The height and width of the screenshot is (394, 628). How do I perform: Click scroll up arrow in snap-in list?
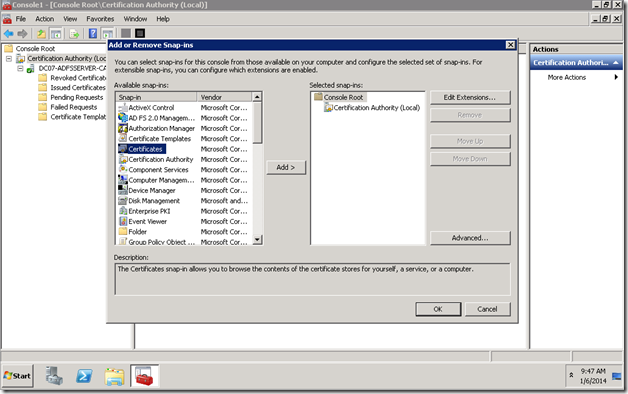tap(257, 96)
